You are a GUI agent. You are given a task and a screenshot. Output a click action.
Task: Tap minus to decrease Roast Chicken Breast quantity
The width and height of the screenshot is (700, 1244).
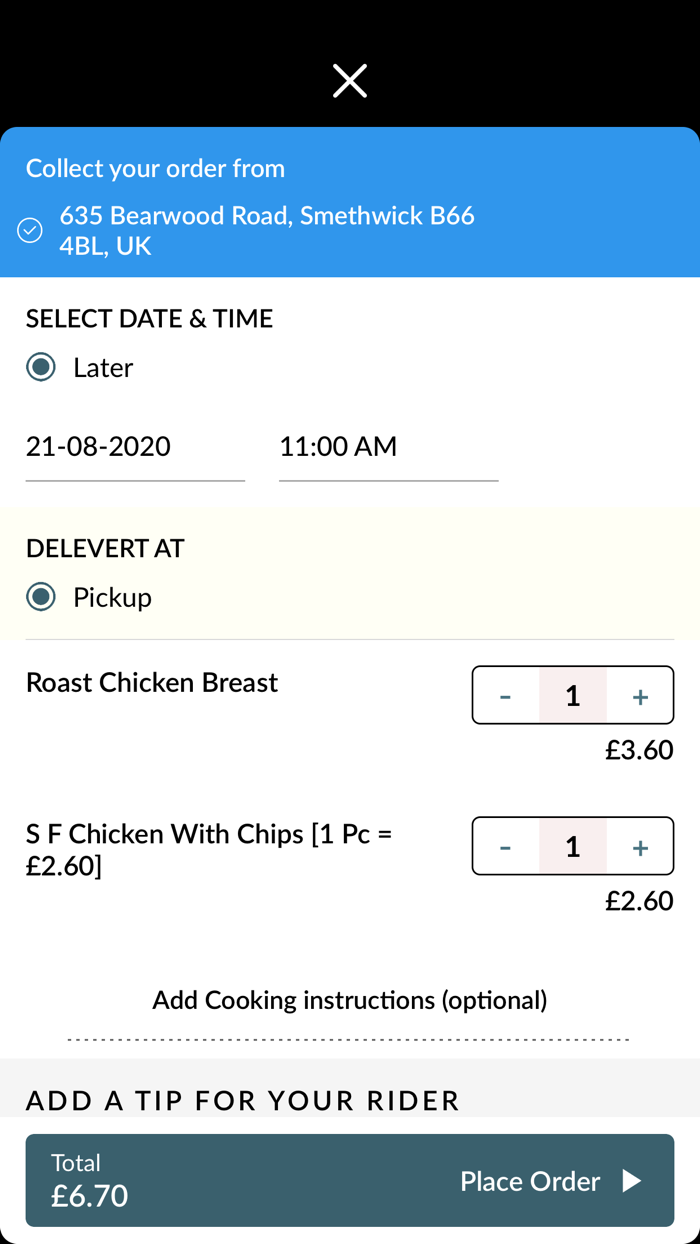pos(506,695)
